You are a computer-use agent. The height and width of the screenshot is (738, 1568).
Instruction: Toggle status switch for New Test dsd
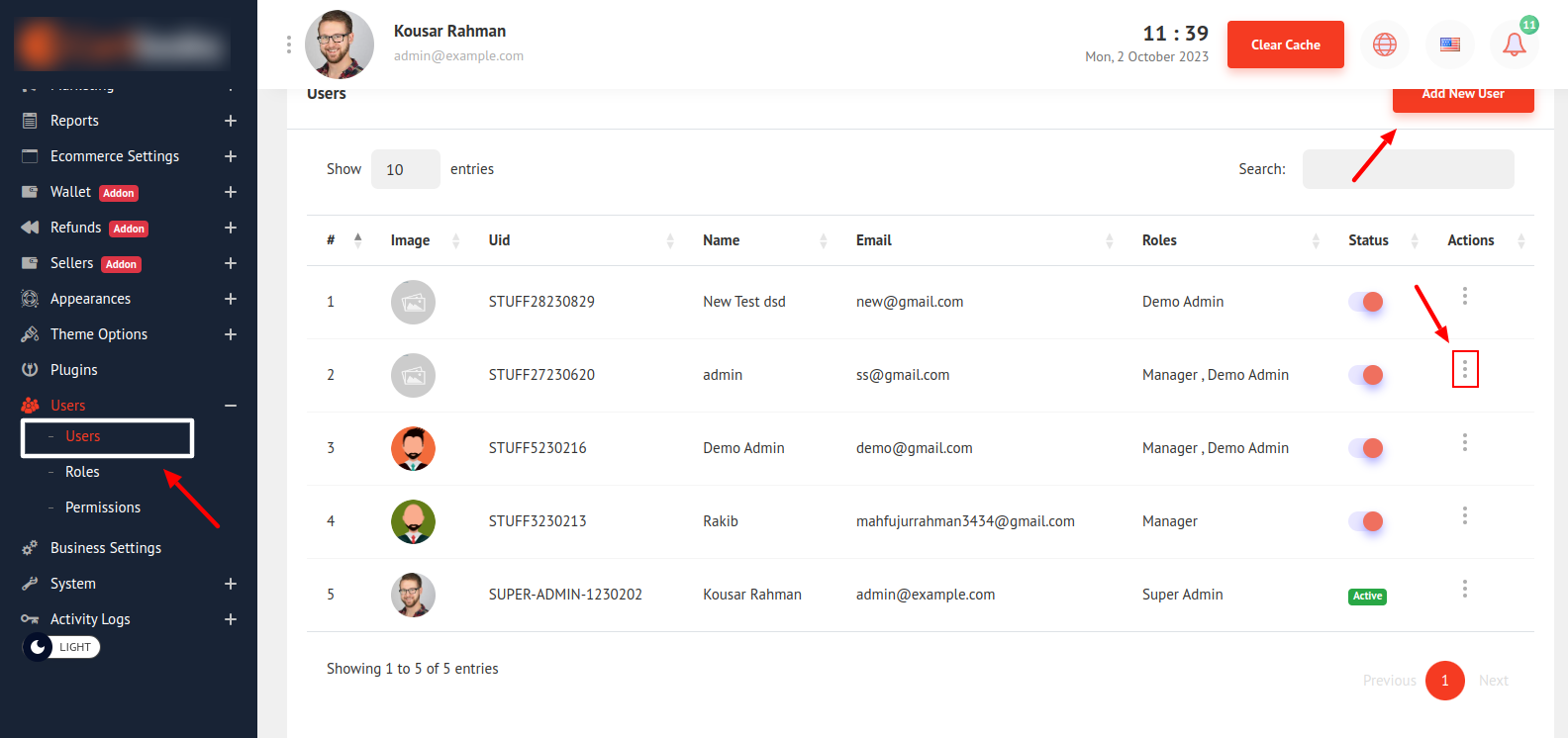click(1366, 302)
